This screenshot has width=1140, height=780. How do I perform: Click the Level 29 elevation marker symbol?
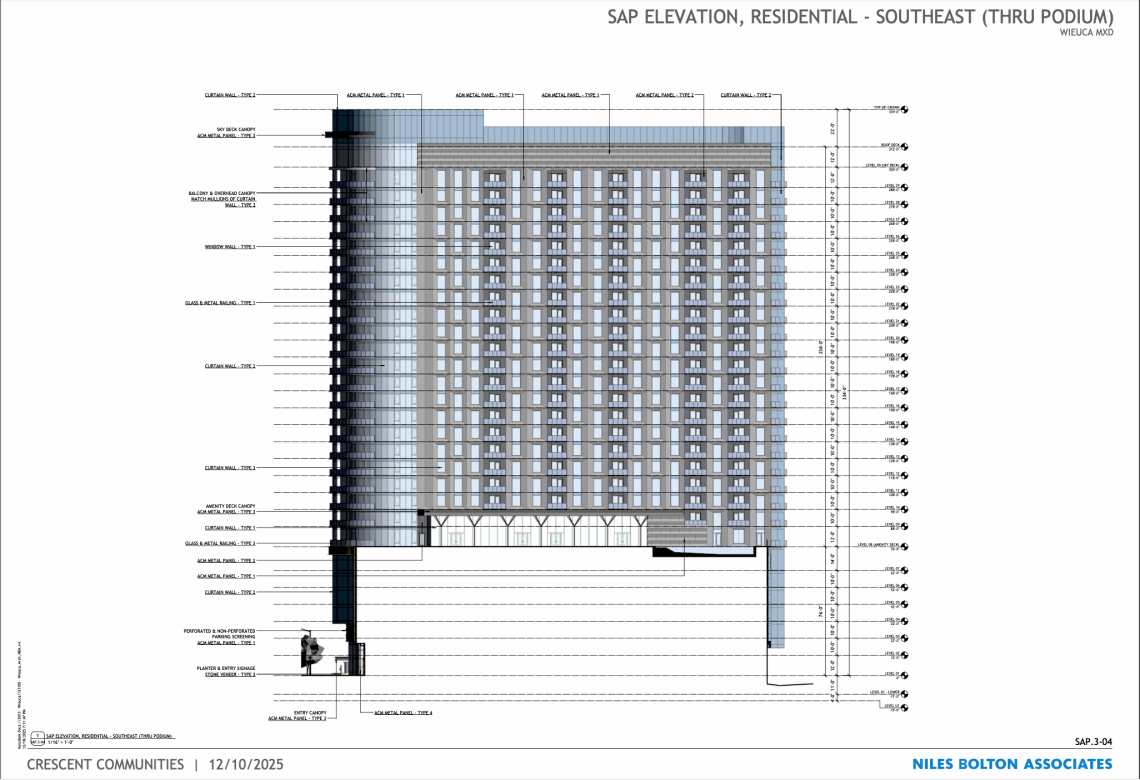click(905, 187)
